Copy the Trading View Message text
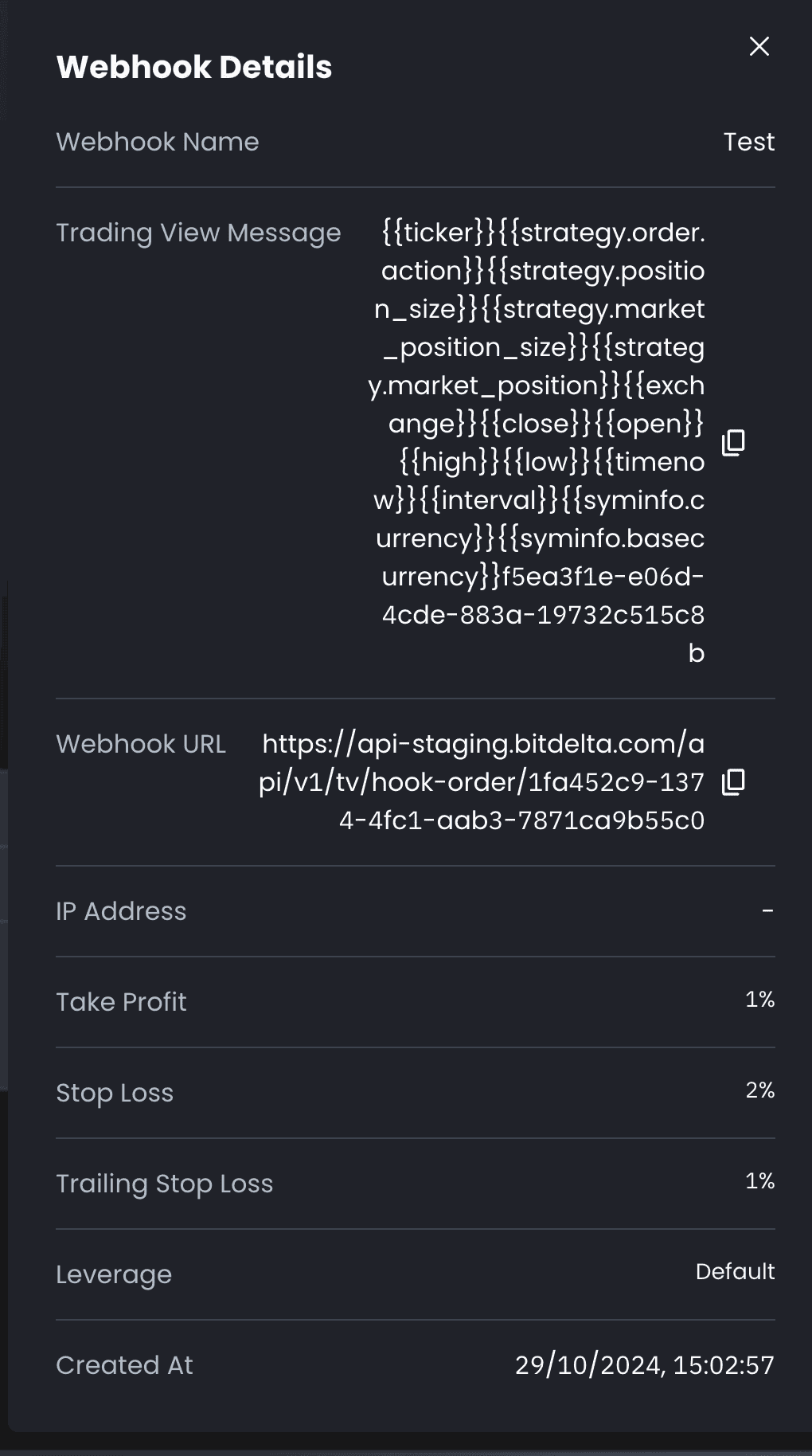 [733, 443]
